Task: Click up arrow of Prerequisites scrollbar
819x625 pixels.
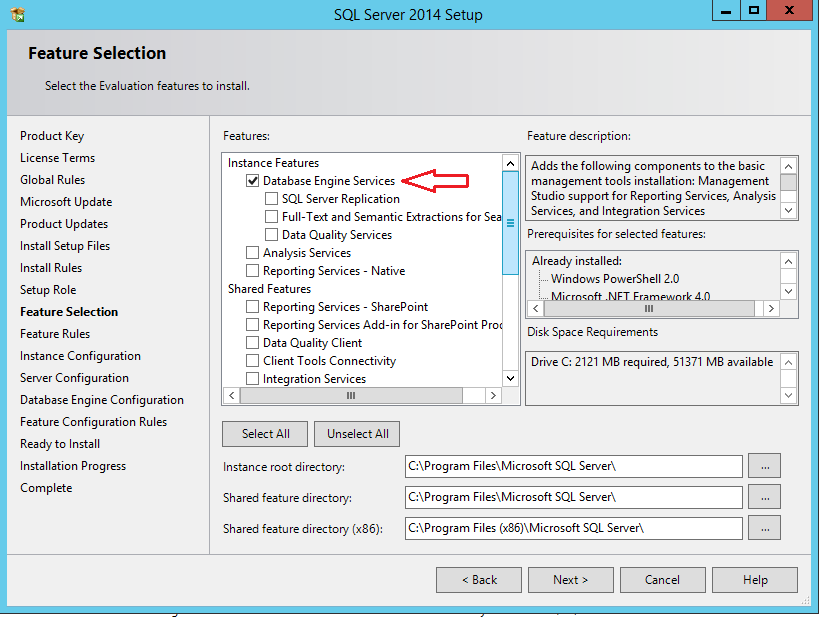Action: click(788, 261)
